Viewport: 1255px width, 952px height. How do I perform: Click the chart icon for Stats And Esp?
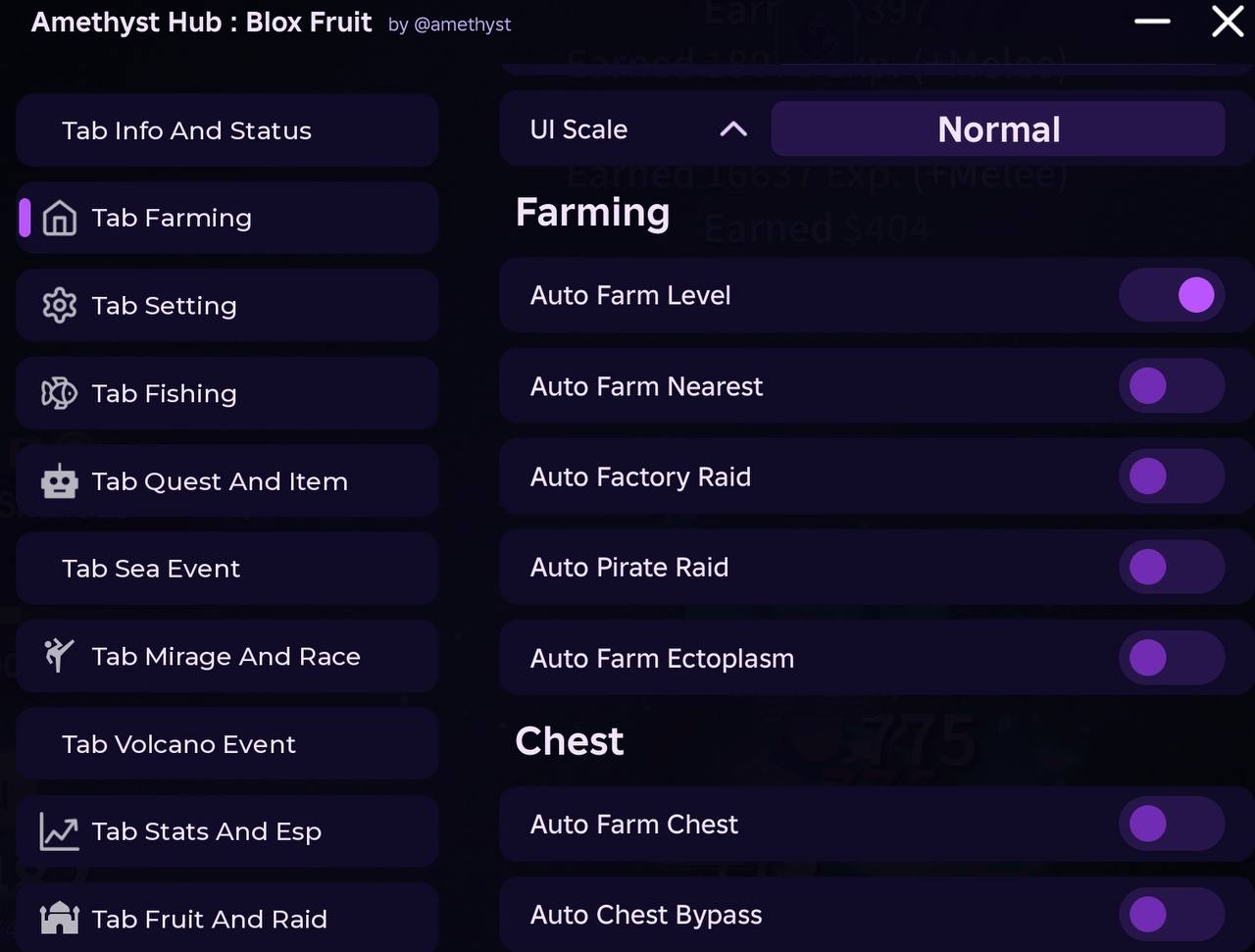(x=60, y=831)
